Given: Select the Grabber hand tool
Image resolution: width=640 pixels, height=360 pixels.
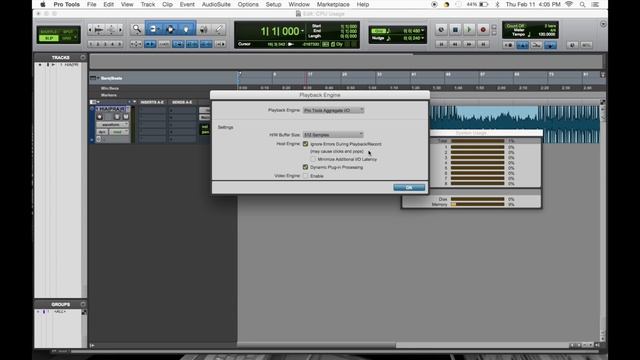Looking at the screenshot, I should pyautogui.click(x=186, y=29).
